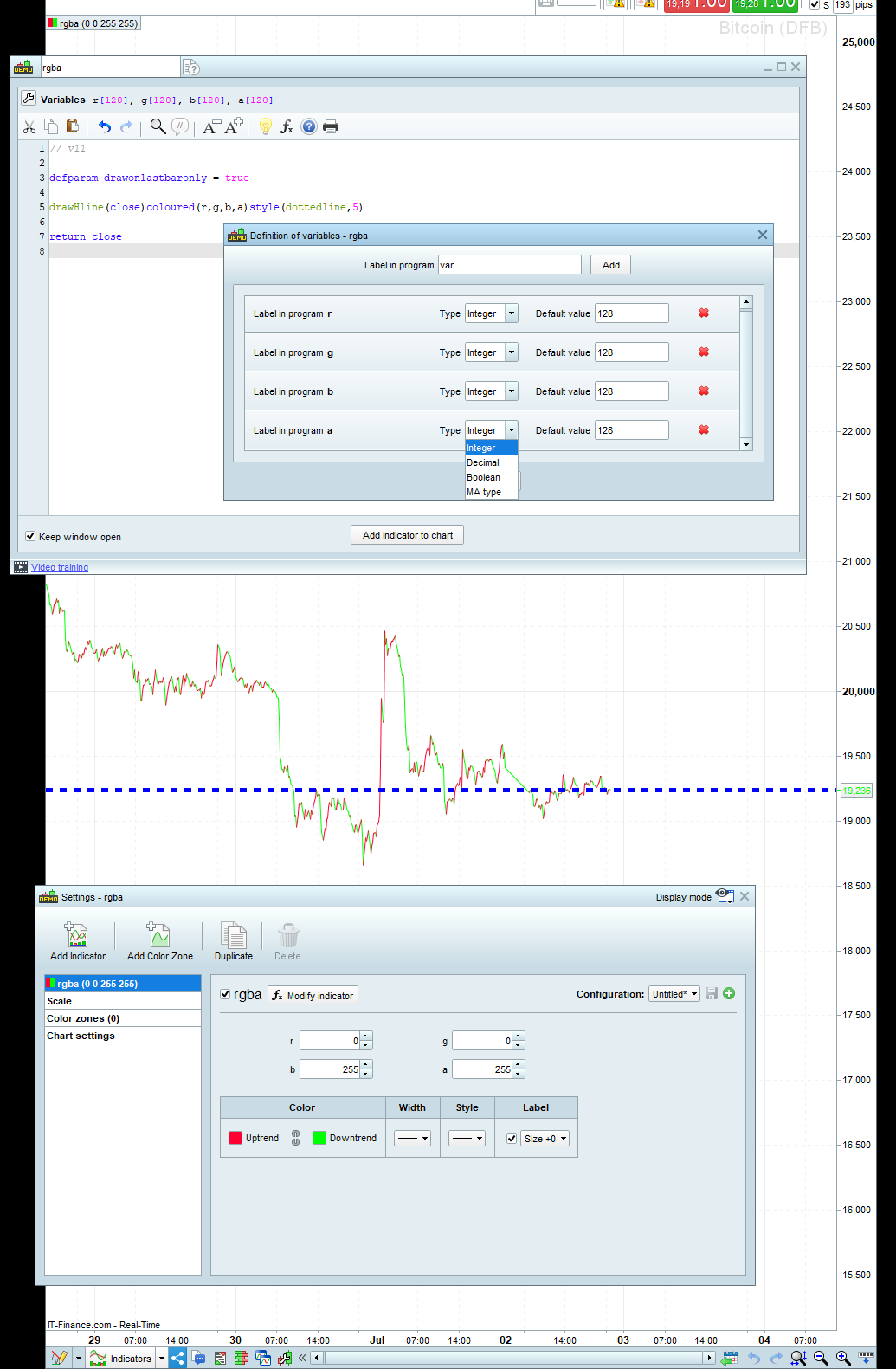Delete variable a with red X
896x1369 pixels.
click(704, 429)
